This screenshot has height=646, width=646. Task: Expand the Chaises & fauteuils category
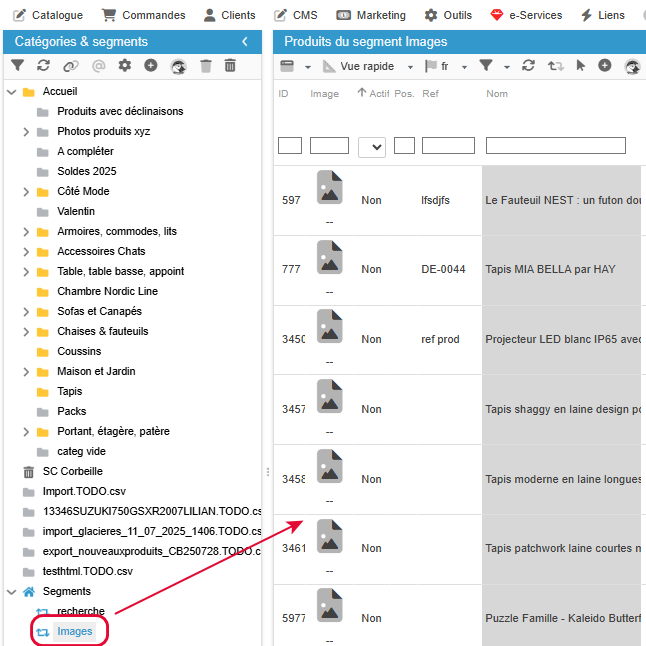[x=26, y=332]
